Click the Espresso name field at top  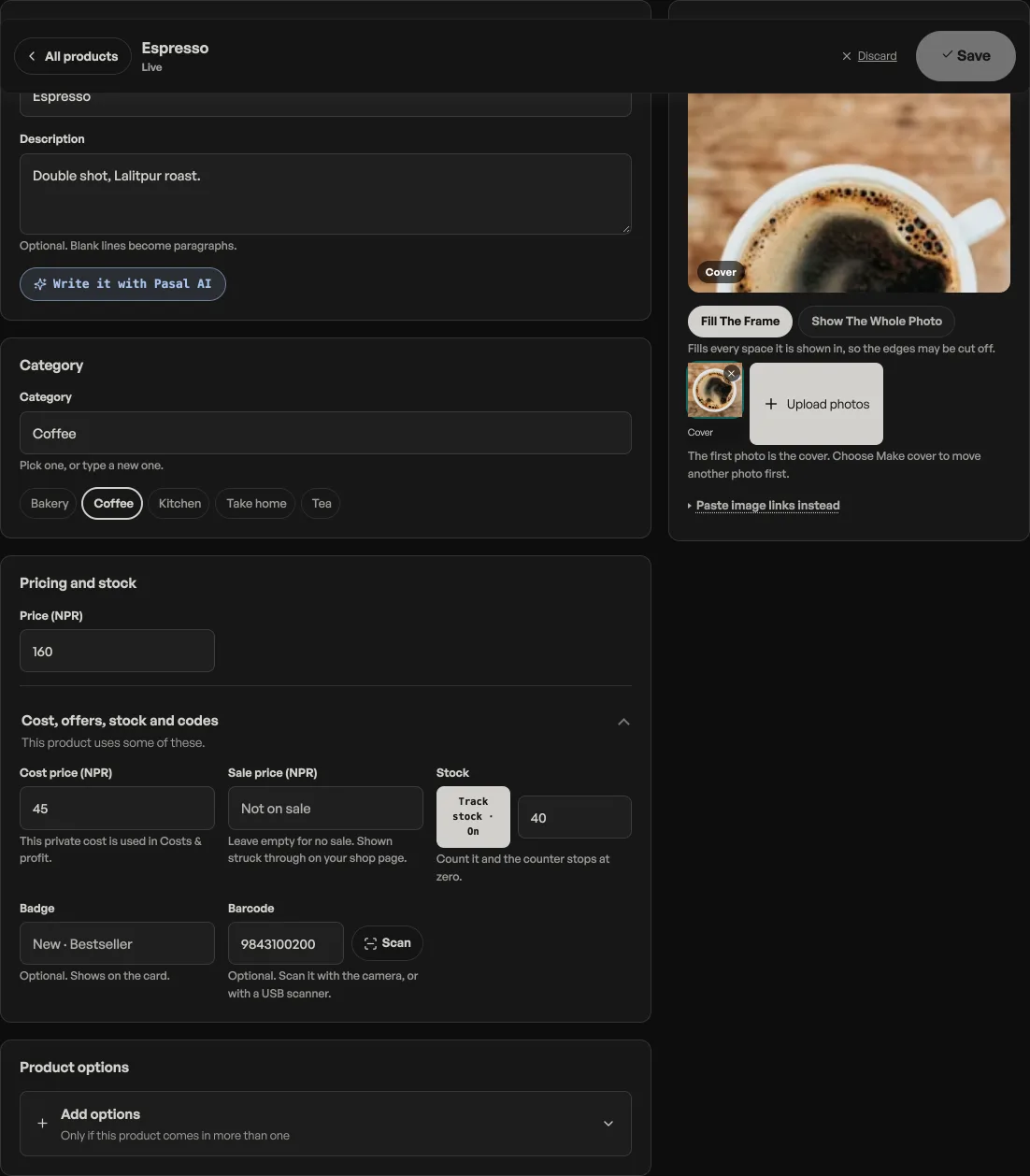coord(325,103)
